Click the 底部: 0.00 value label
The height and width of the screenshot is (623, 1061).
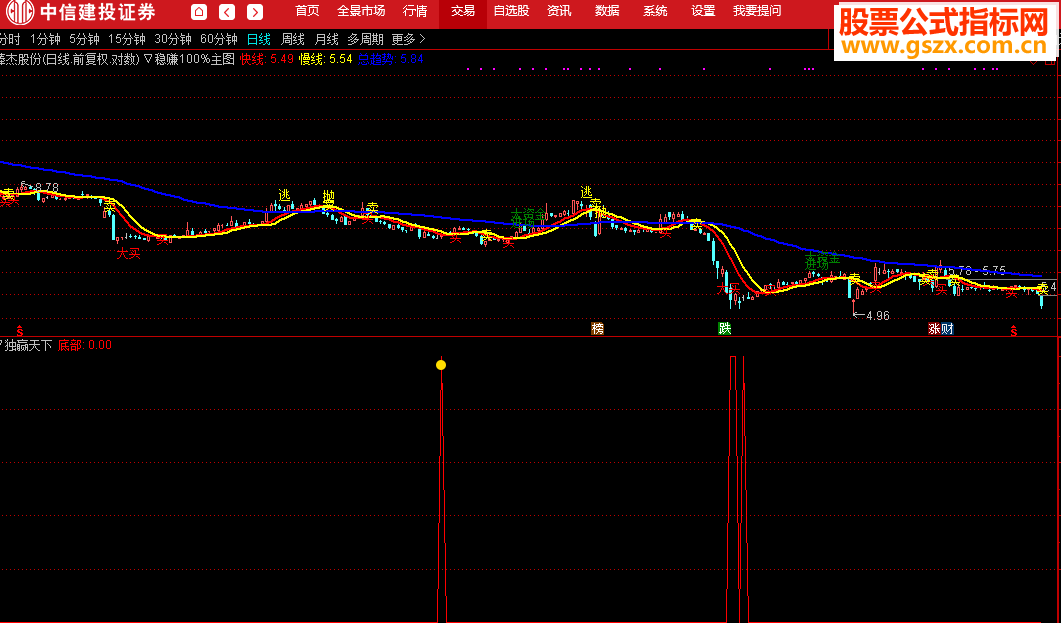pyautogui.click(x=85, y=346)
